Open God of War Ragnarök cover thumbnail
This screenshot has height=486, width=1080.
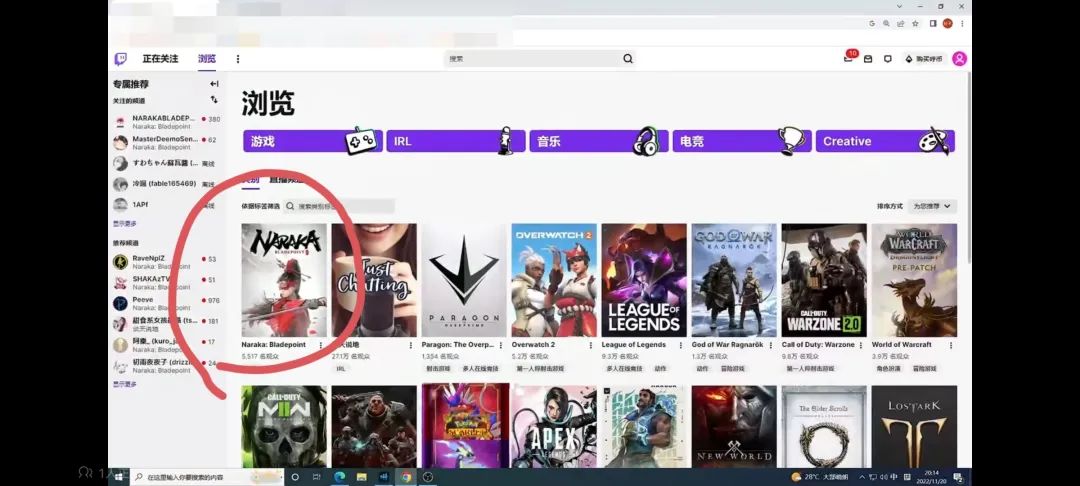[734, 280]
